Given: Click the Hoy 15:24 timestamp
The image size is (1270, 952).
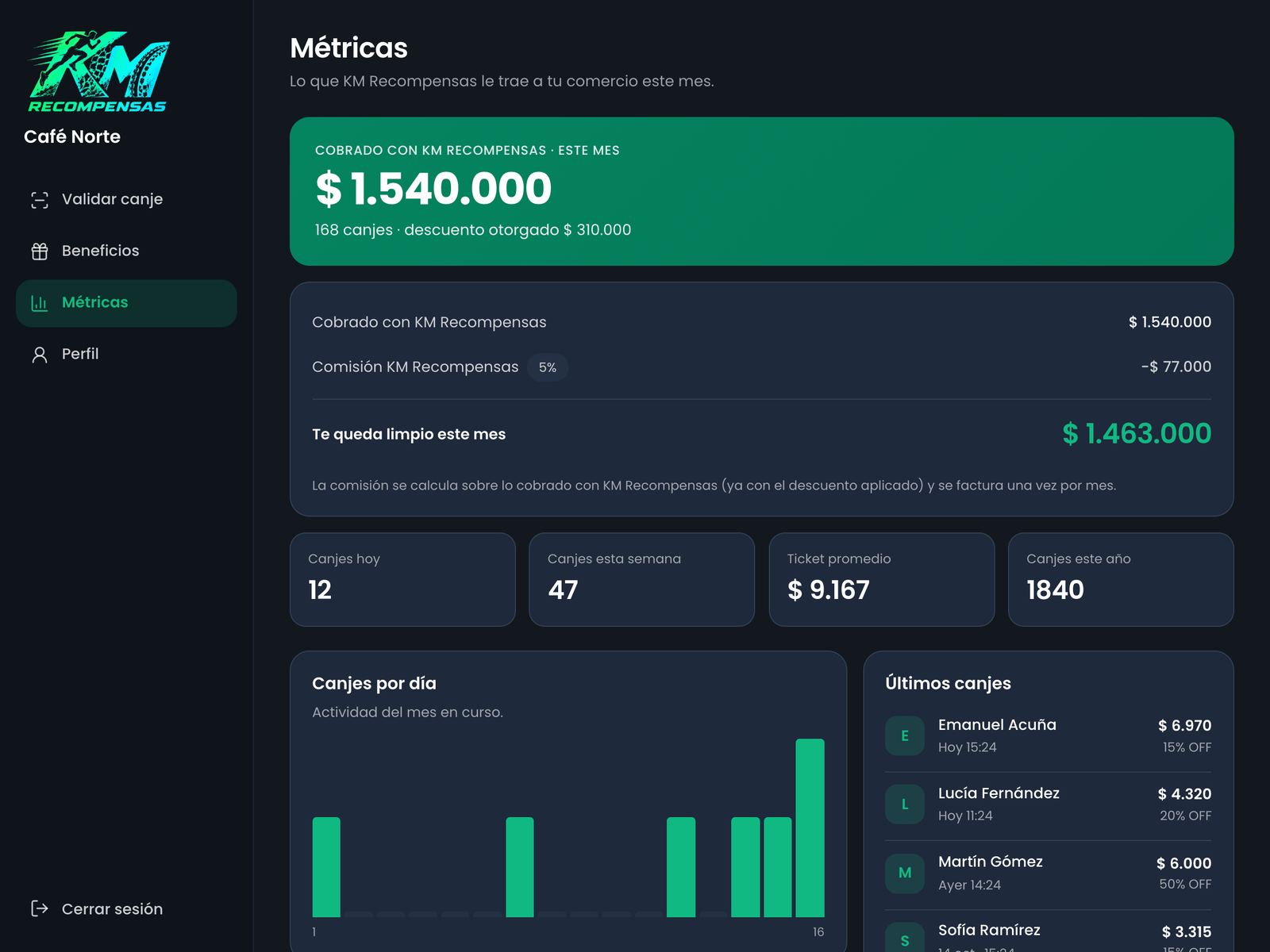Looking at the screenshot, I should click(967, 747).
